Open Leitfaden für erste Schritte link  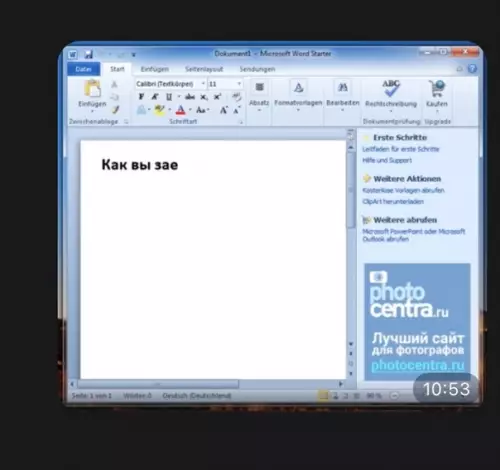[x=401, y=149]
